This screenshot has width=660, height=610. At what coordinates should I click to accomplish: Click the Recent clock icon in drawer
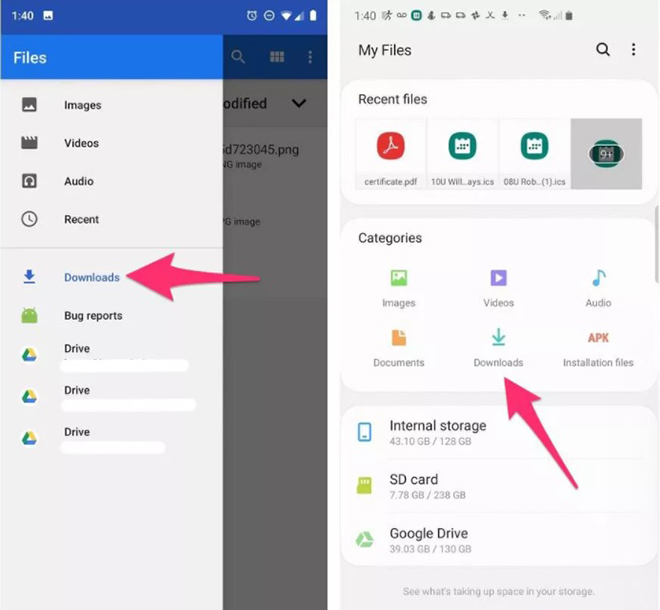coord(29,219)
